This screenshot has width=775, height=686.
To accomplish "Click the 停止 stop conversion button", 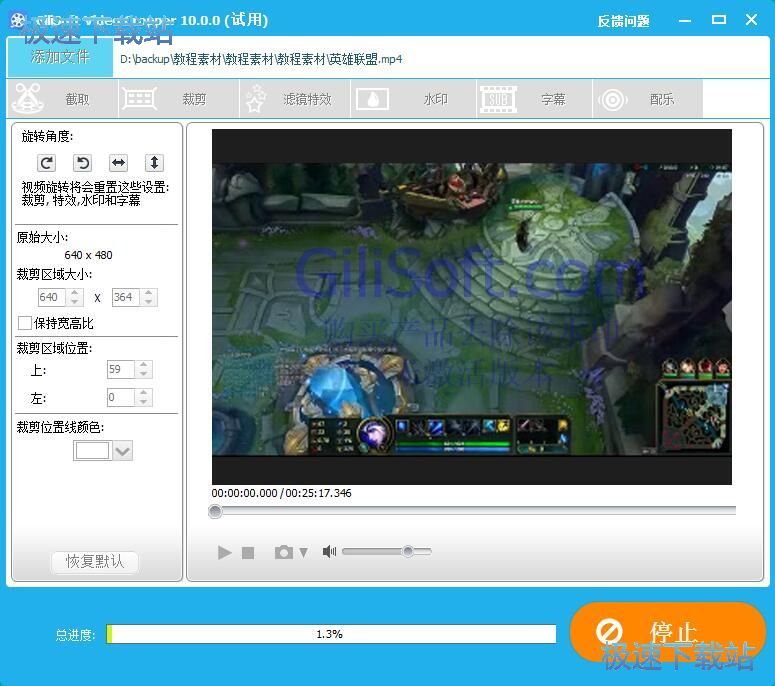I will pos(668,631).
